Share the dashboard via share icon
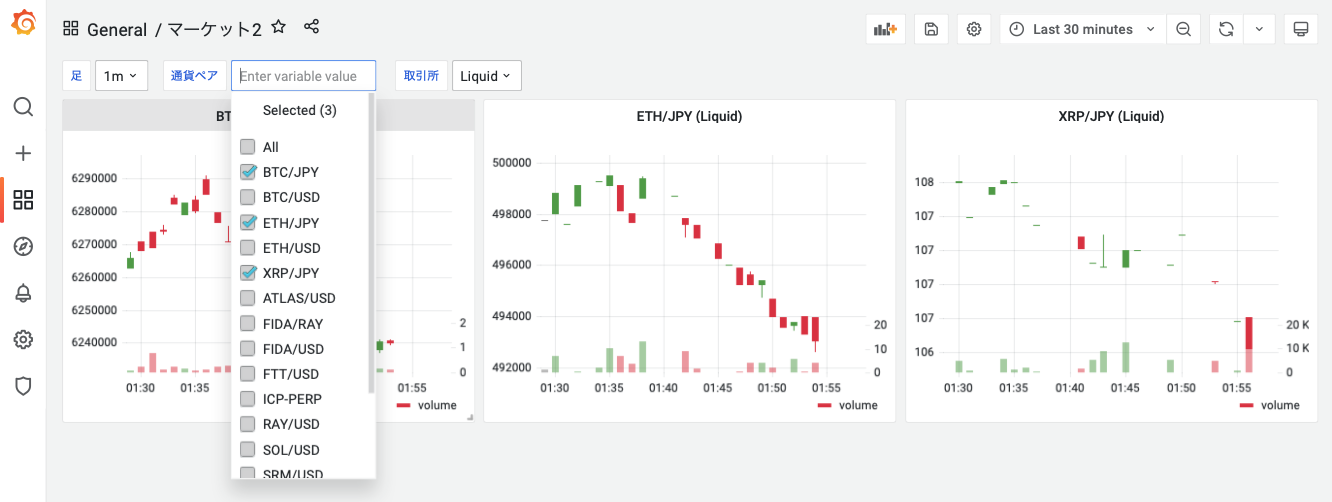Screen dimensions: 1332x502 pos(311,28)
